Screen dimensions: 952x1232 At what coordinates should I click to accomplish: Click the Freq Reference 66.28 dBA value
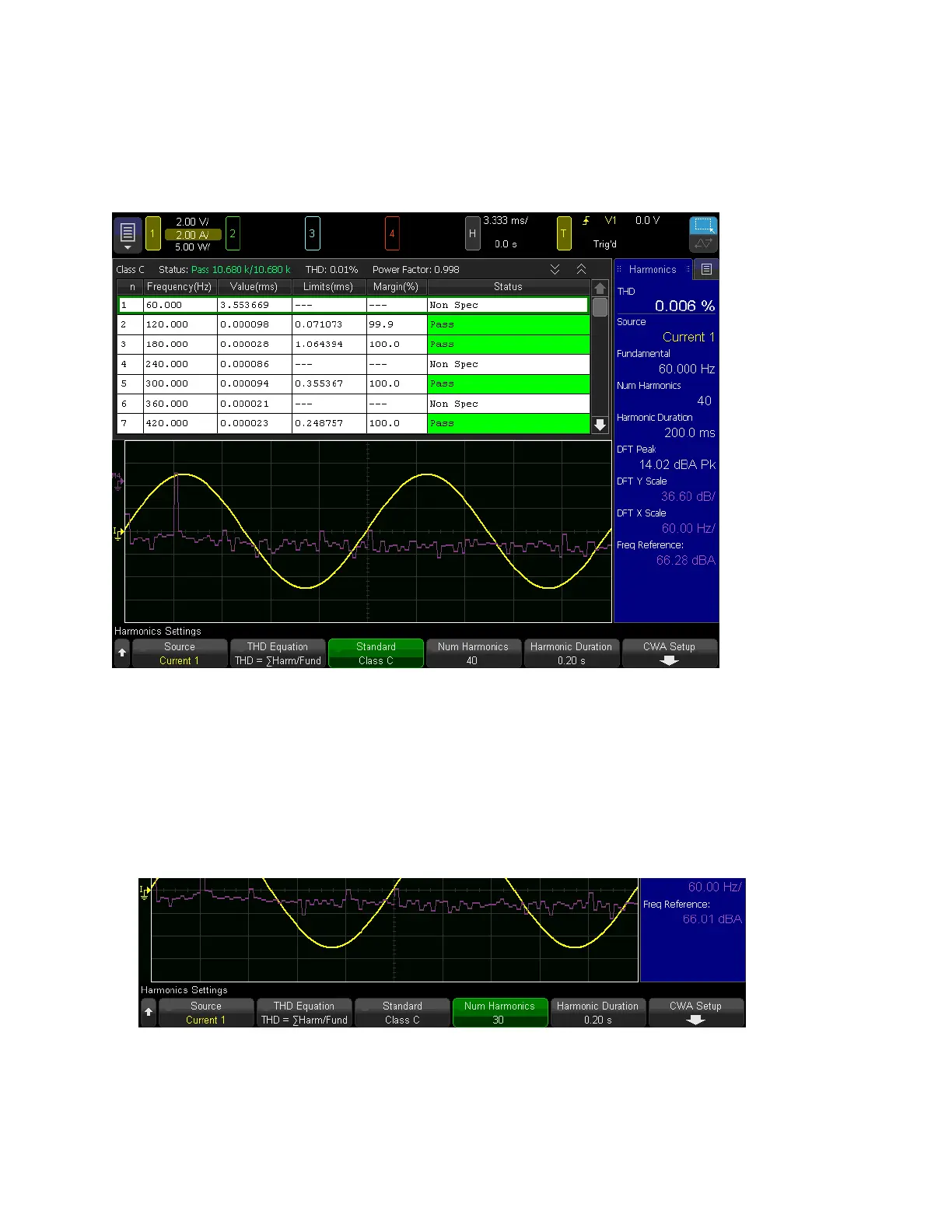pyautogui.click(x=685, y=560)
